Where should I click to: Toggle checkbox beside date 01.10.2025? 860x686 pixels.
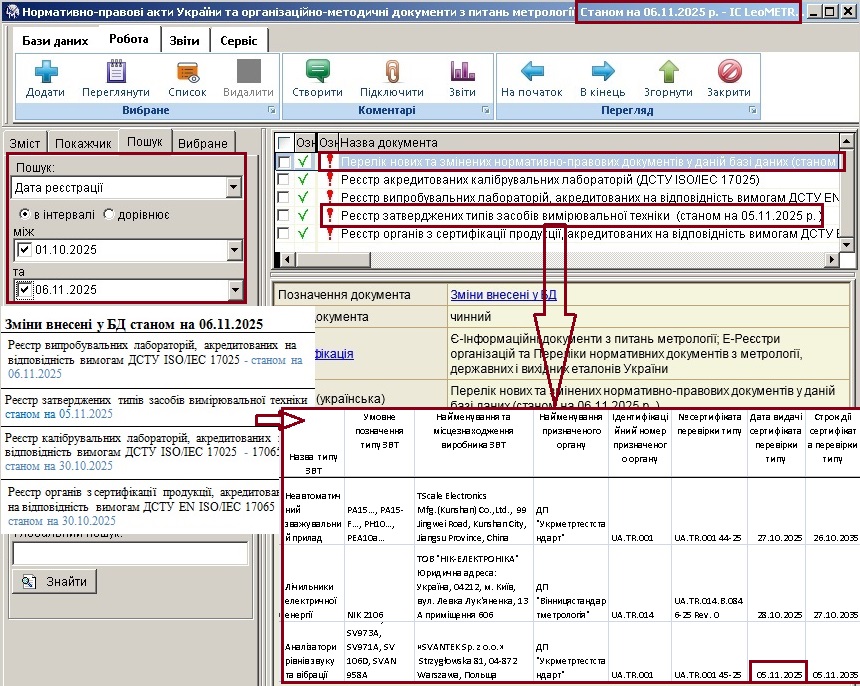25,249
